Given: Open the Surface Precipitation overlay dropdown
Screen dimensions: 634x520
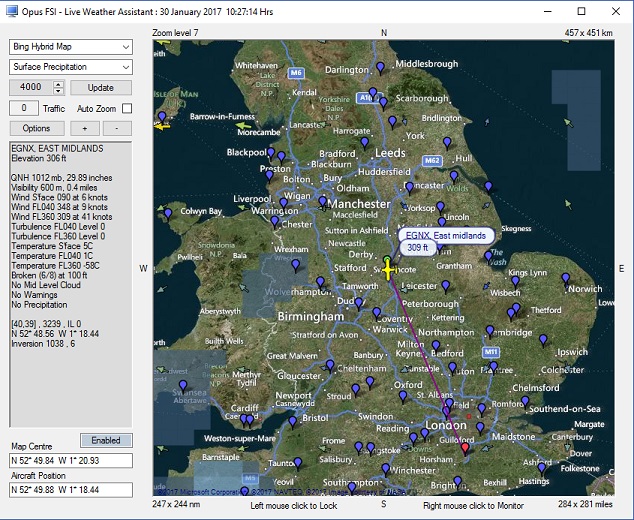Looking at the screenshot, I should (x=71, y=67).
